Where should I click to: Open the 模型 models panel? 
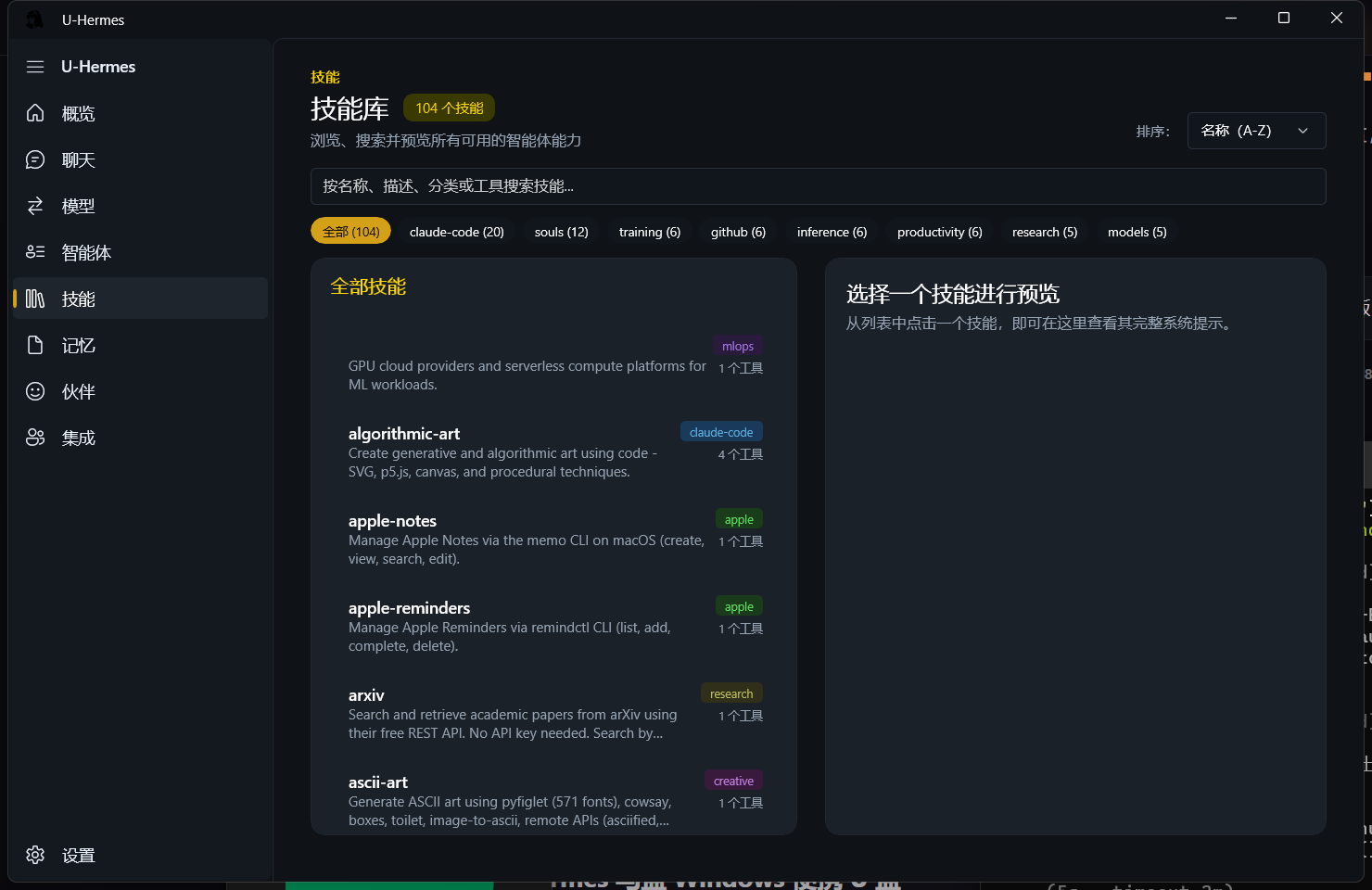pyautogui.click(x=78, y=206)
